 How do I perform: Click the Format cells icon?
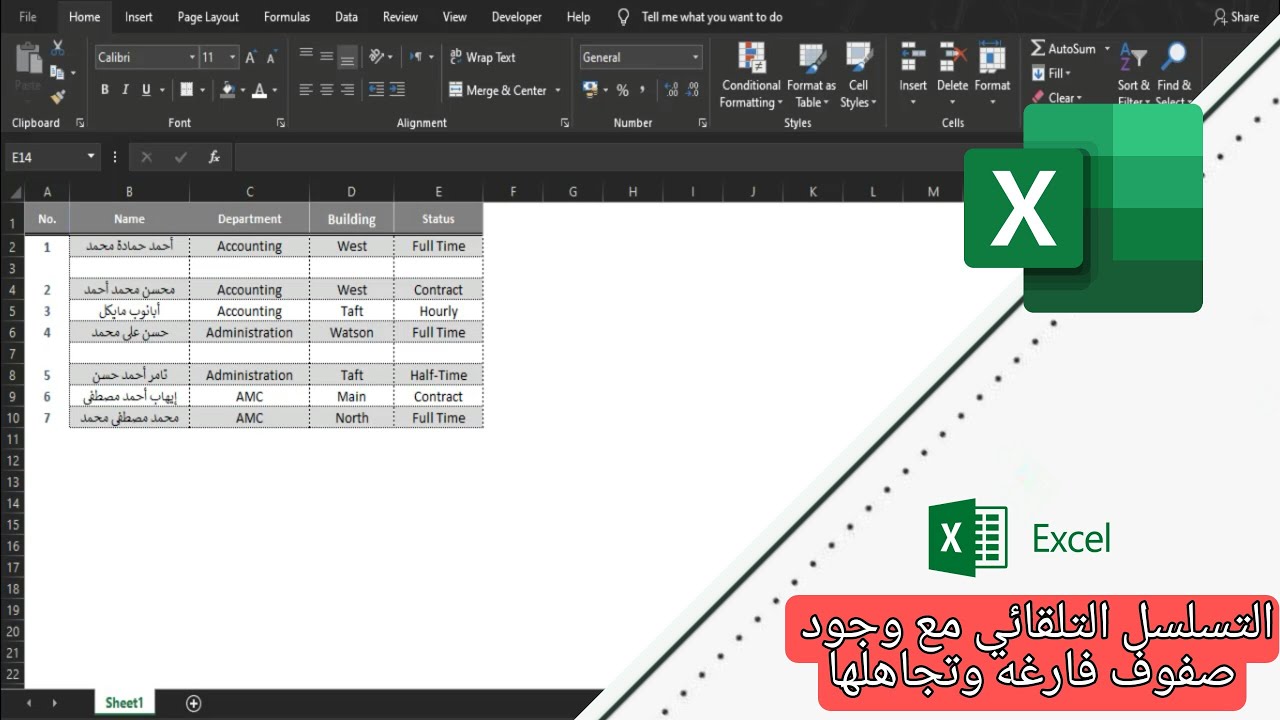pos(992,57)
